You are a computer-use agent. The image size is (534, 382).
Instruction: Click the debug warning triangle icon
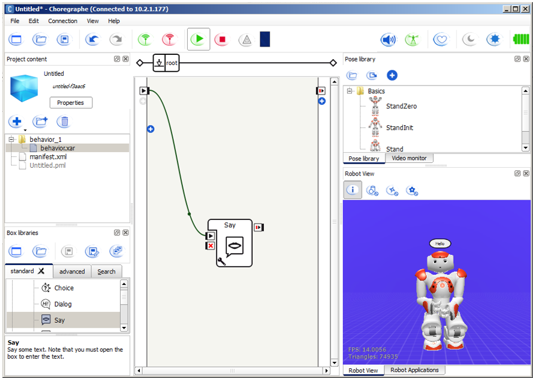click(x=246, y=40)
